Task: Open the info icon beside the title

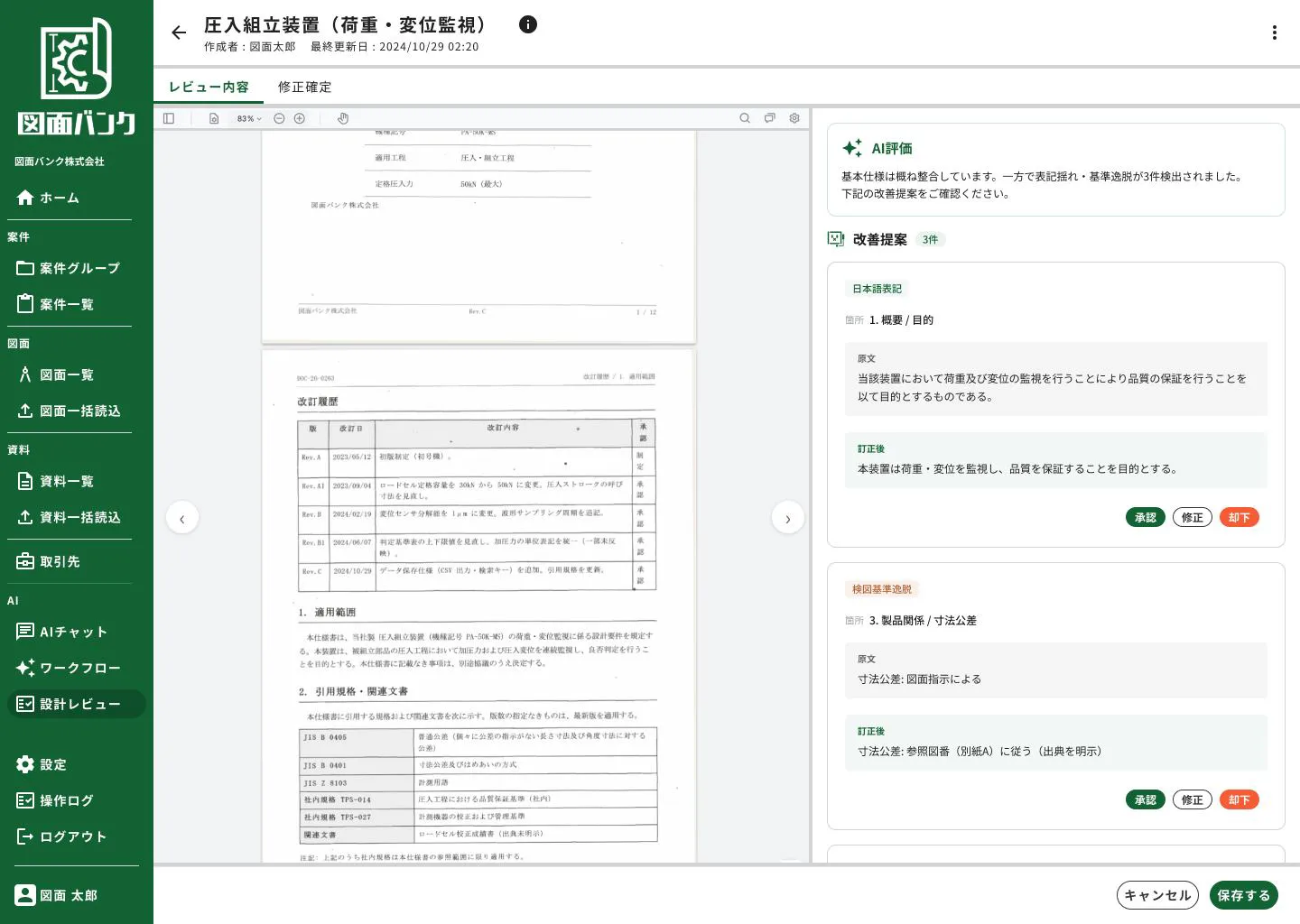Action: coord(528,25)
